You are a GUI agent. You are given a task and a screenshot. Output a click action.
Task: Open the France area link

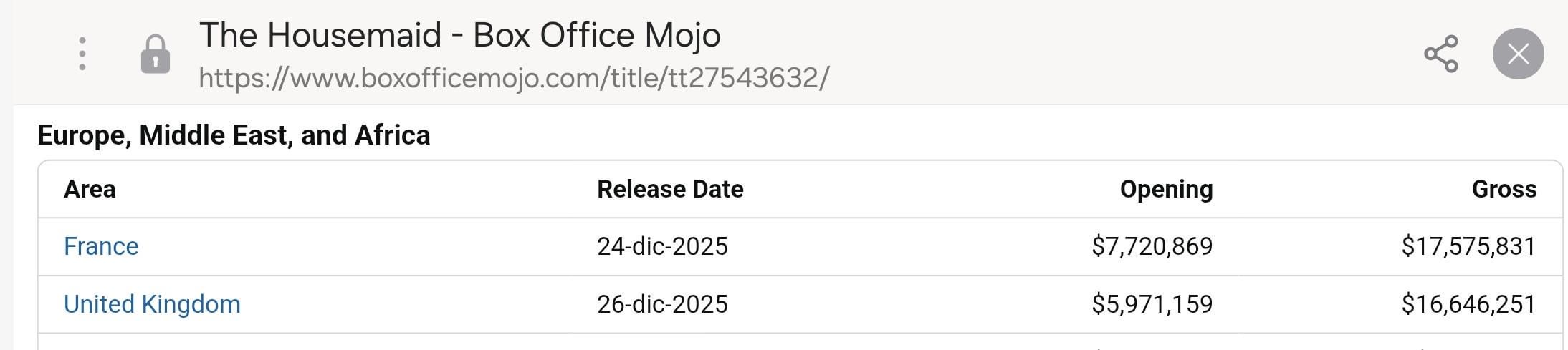pos(101,246)
